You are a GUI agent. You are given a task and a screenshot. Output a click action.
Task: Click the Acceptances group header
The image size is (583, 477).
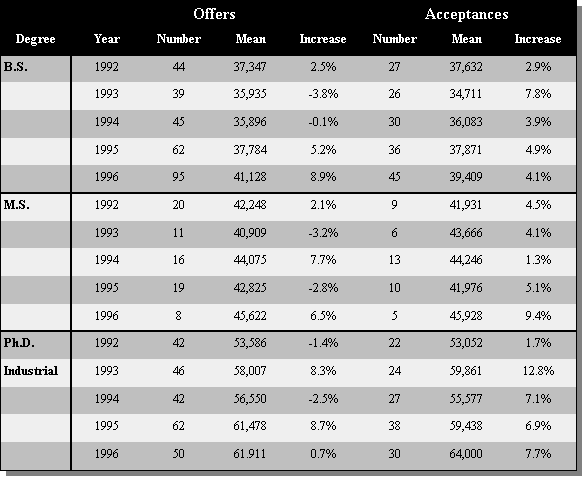pyautogui.click(x=466, y=14)
